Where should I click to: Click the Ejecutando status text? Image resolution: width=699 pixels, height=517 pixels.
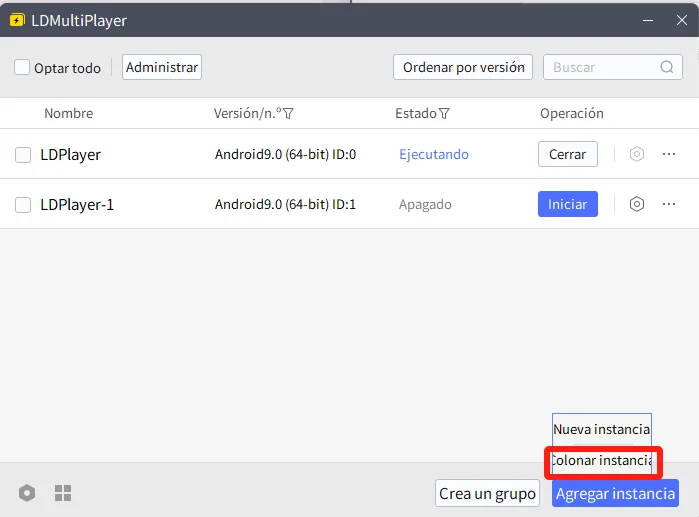434,154
